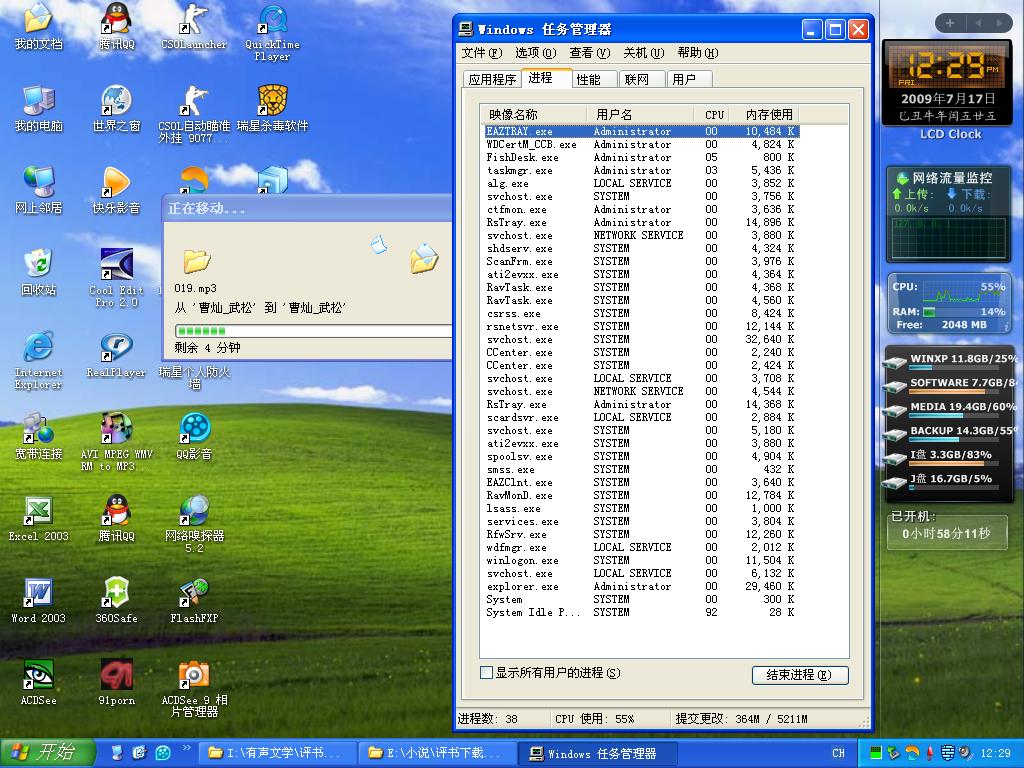Click the 结束进程 button
The width and height of the screenshot is (1024, 768).
click(799, 675)
